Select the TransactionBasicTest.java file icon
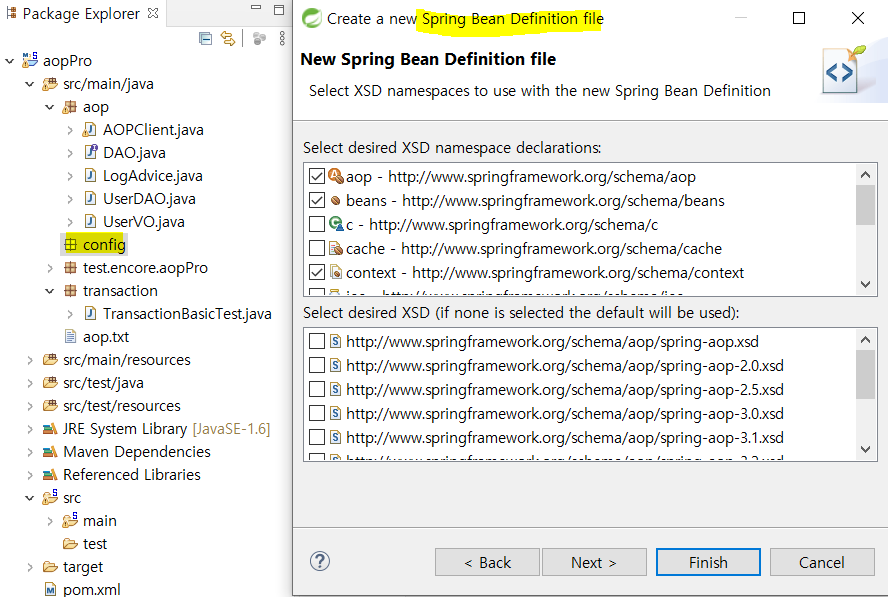This screenshot has height=597, width=888. click(x=90, y=313)
